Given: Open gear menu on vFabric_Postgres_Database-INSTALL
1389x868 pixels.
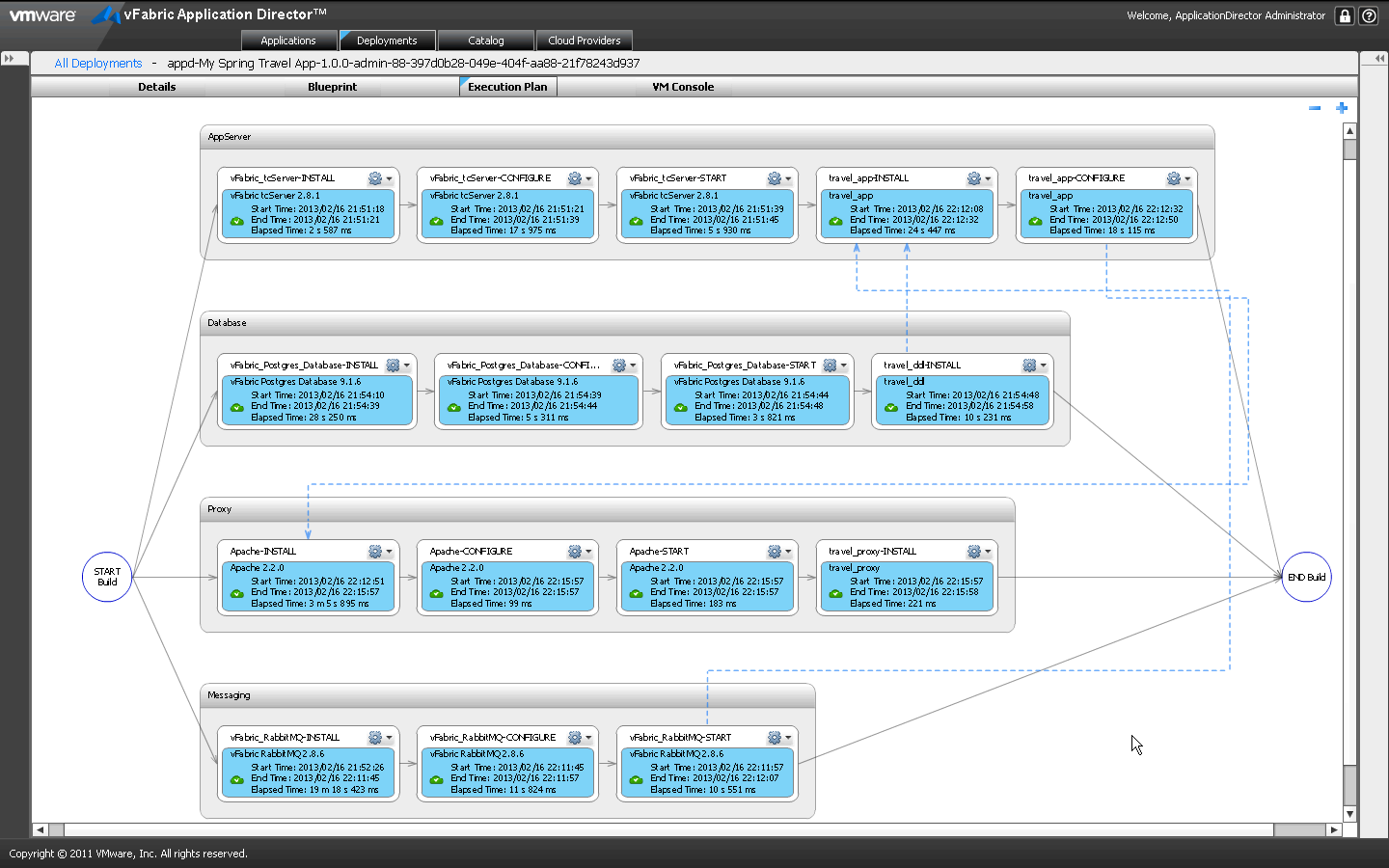Looking at the screenshot, I should [x=393, y=366].
